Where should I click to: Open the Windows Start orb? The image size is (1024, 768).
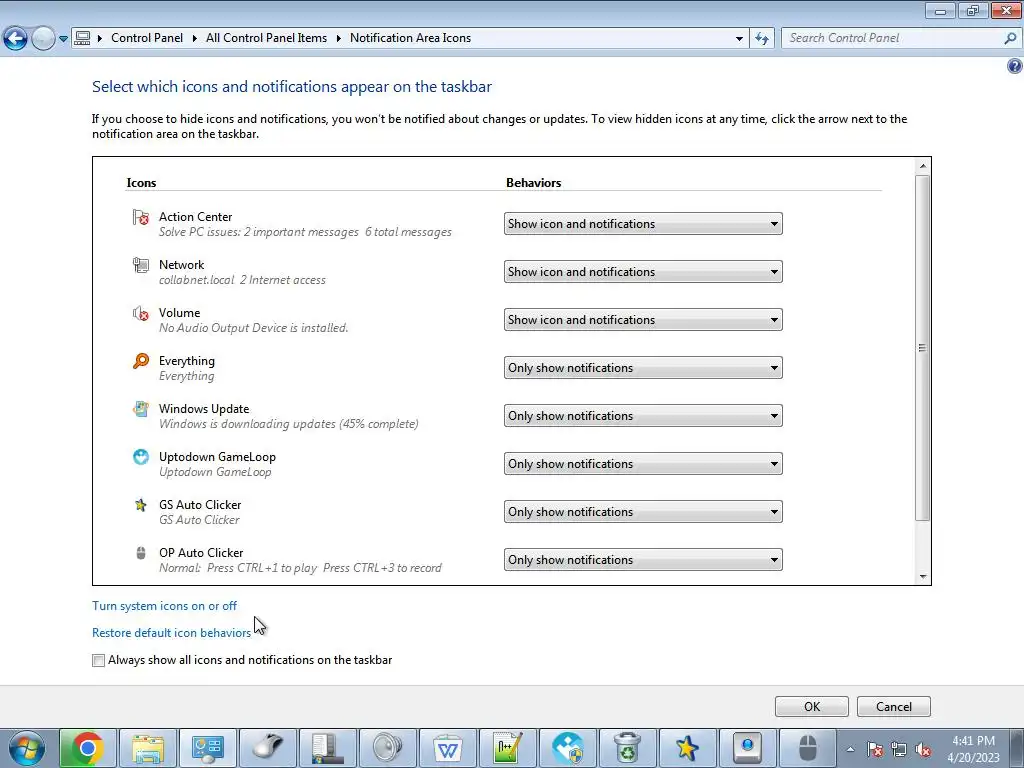[27, 748]
